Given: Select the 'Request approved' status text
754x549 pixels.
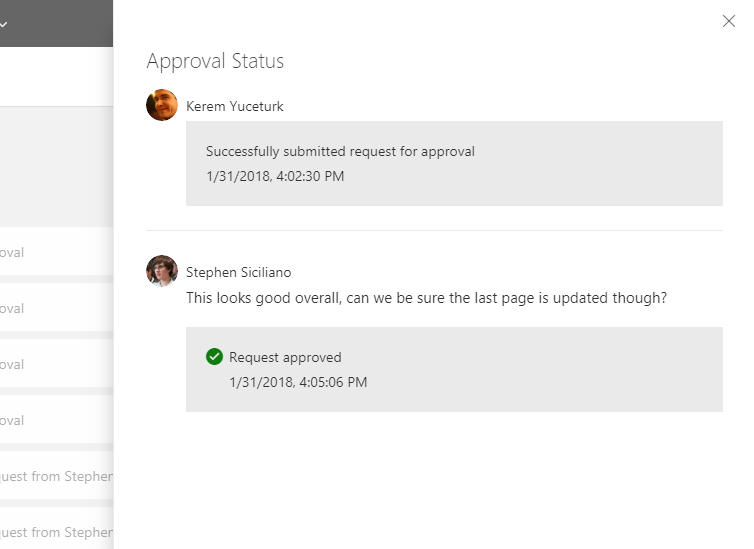Looking at the screenshot, I should pos(285,357).
